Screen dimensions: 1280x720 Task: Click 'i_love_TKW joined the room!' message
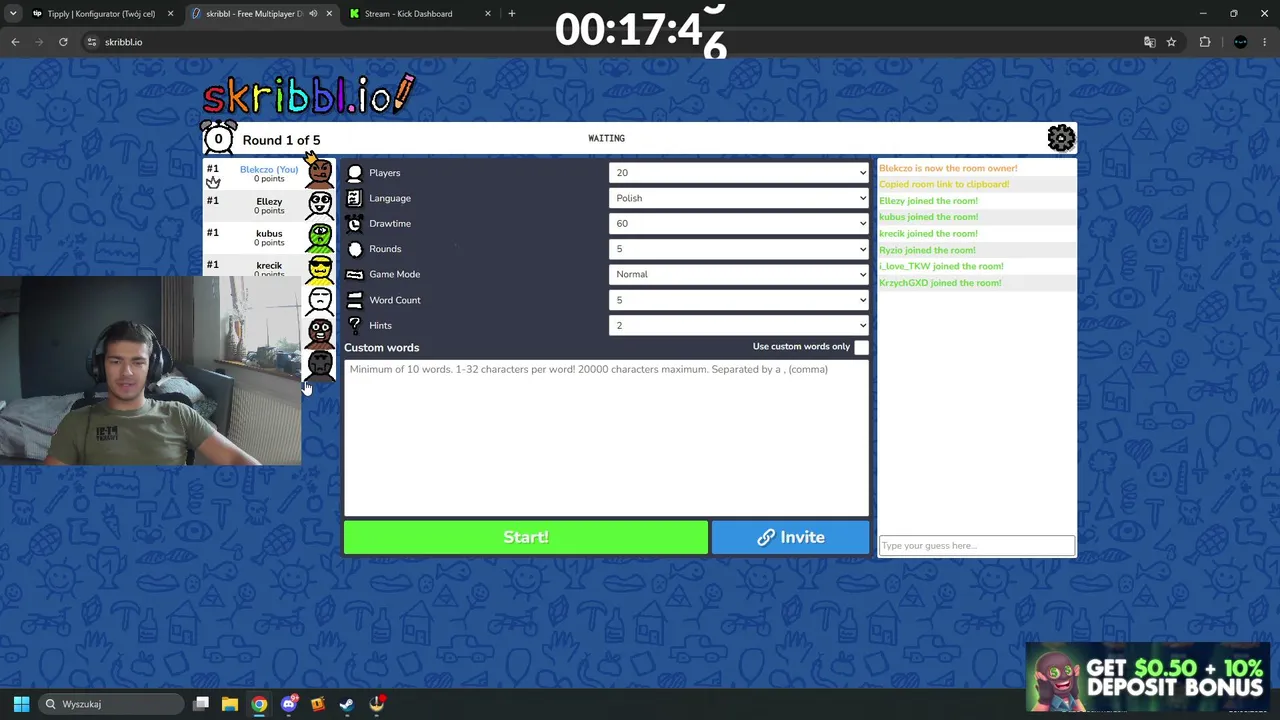point(941,267)
